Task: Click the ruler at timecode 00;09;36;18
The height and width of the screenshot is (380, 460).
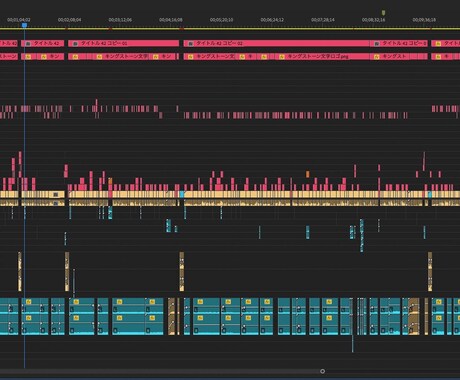Action: [x=424, y=20]
